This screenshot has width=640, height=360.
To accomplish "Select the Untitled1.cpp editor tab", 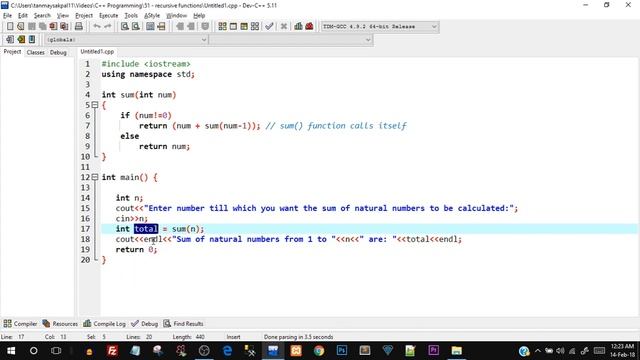I will pyautogui.click(x=97, y=51).
